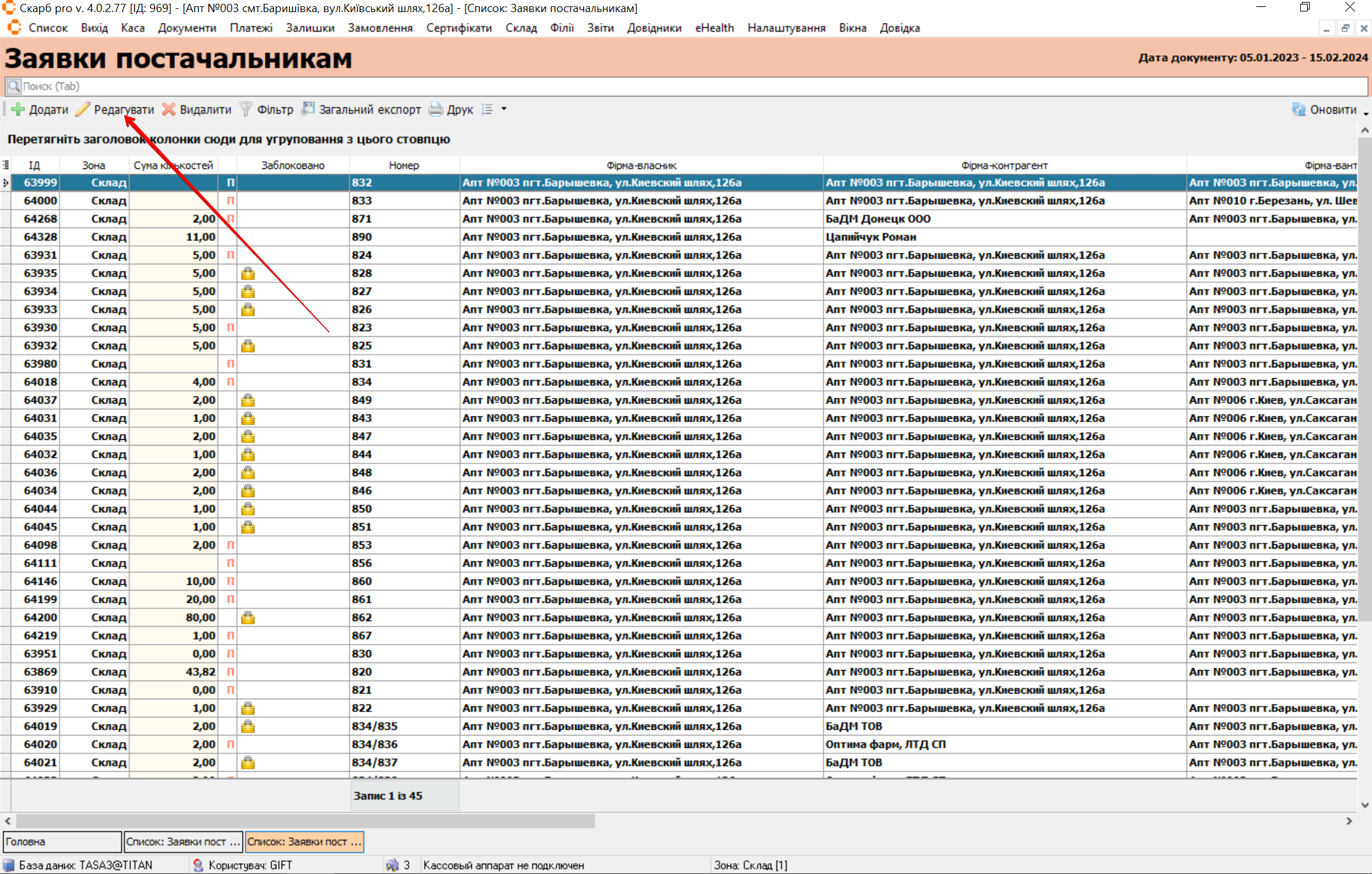1372x874 pixels.
Task: Click the Друк printer icon
Action: 436,109
